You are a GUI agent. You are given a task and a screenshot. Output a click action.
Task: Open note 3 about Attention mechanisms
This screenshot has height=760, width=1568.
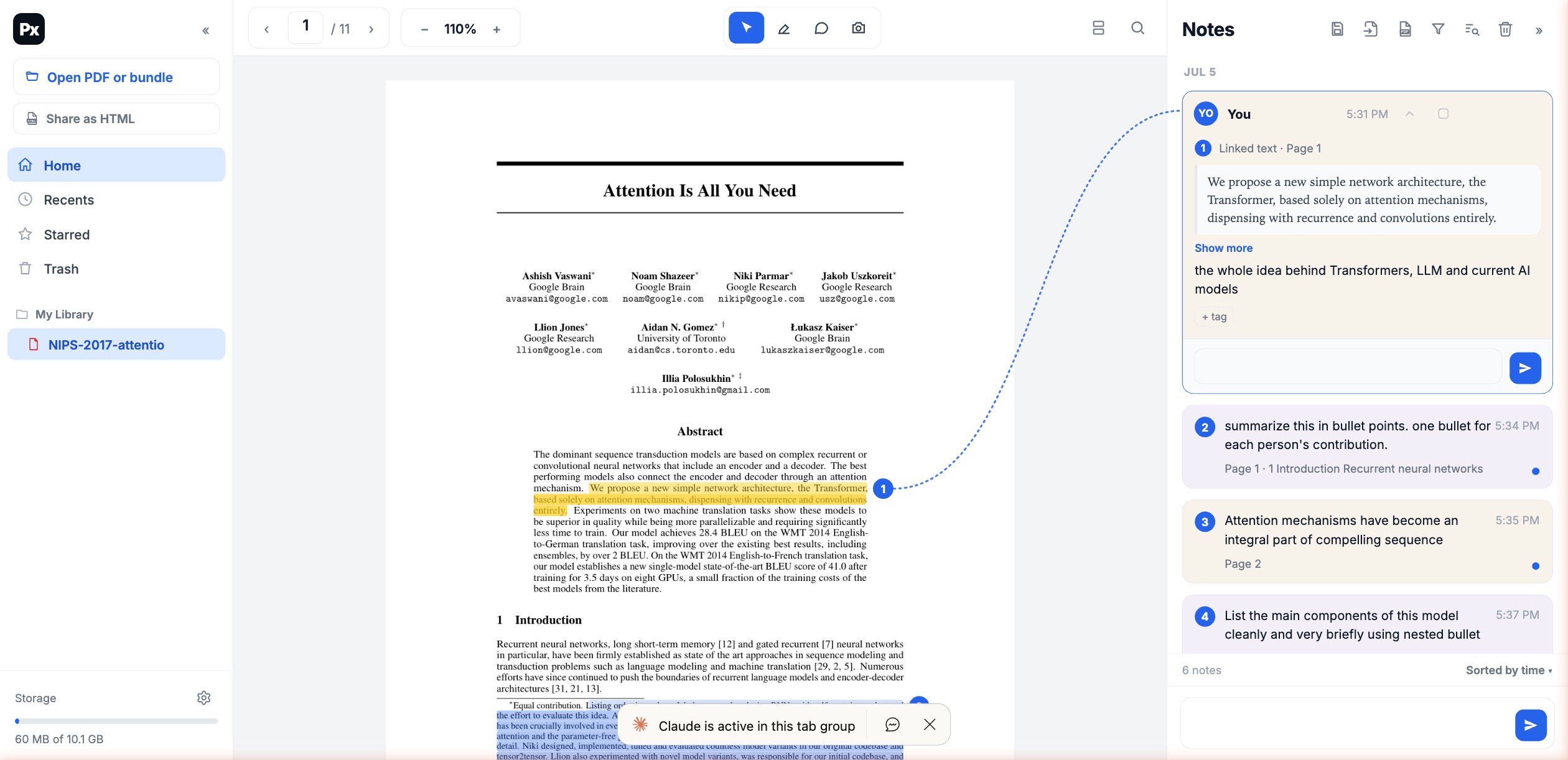click(1367, 541)
